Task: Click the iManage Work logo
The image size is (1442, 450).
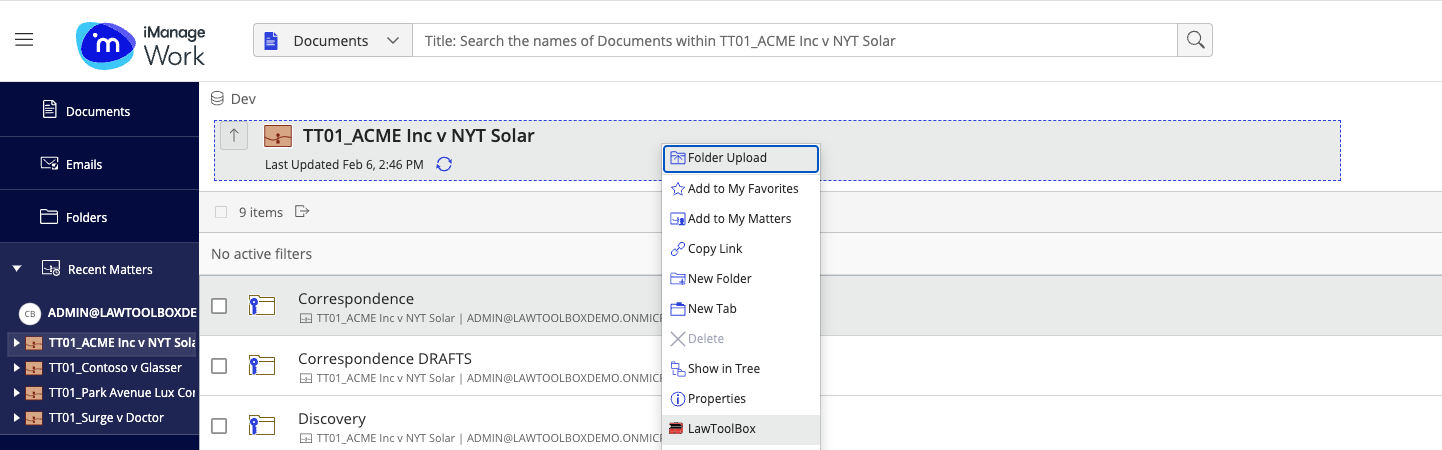Action: 141,42
